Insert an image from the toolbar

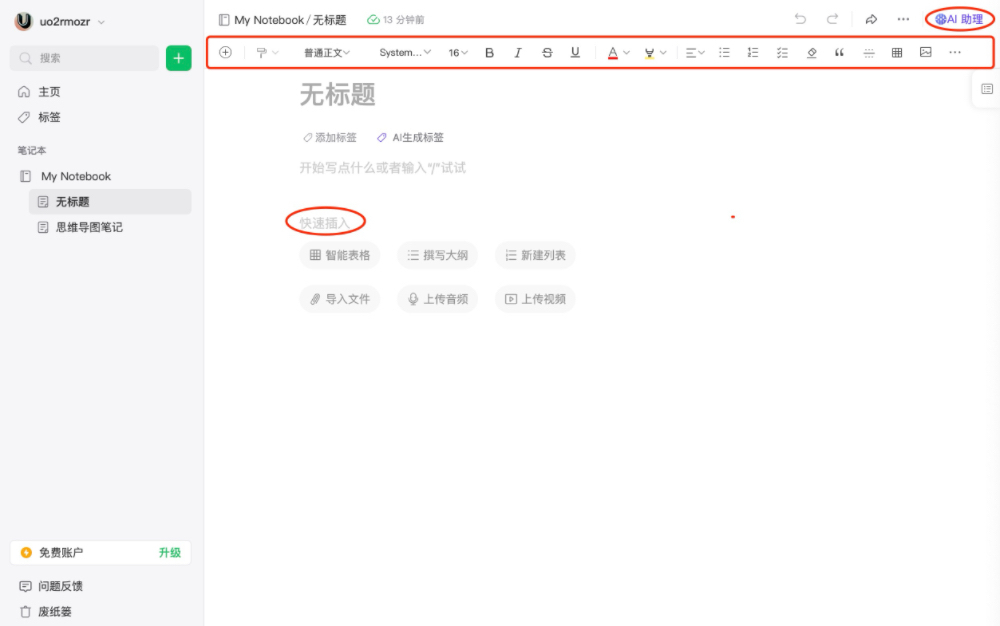click(x=925, y=52)
